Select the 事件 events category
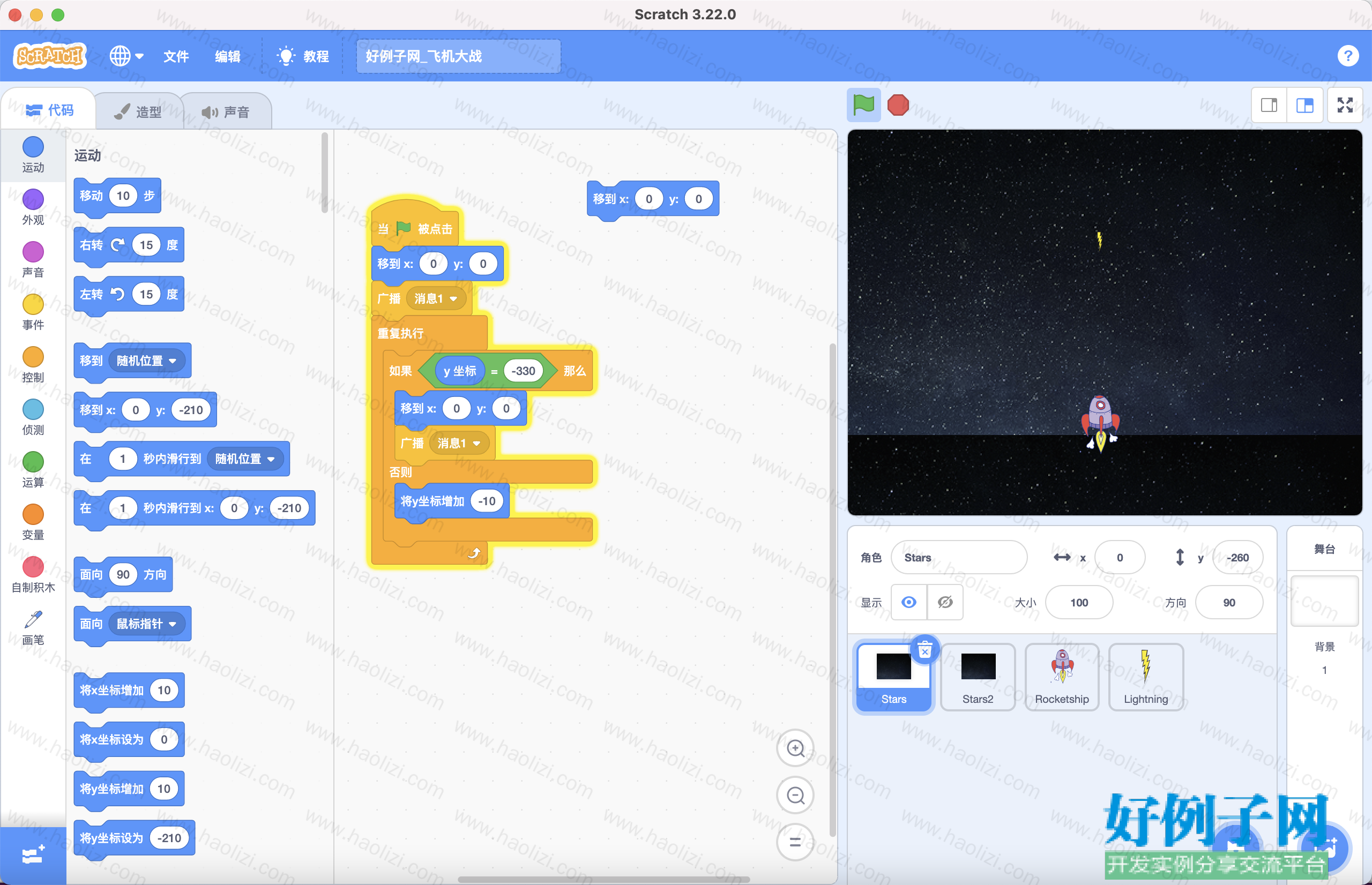This screenshot has height=885, width=1372. click(x=33, y=313)
